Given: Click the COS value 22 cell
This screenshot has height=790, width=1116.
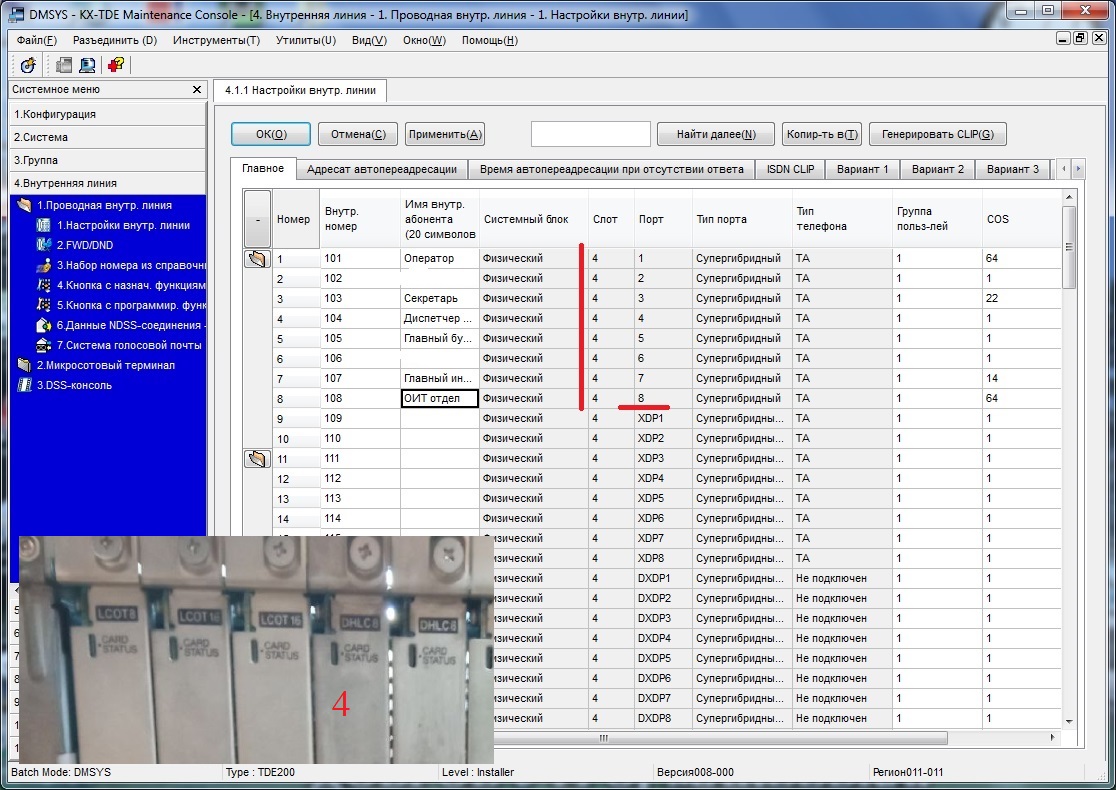Looking at the screenshot, I should (1021, 298).
